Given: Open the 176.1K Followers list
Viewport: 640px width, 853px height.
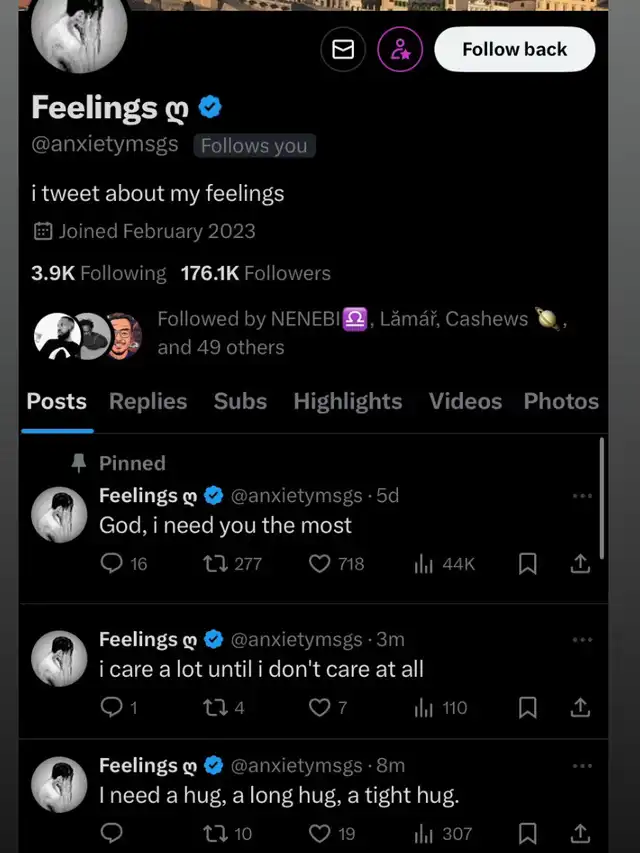Looking at the screenshot, I should 255,273.
